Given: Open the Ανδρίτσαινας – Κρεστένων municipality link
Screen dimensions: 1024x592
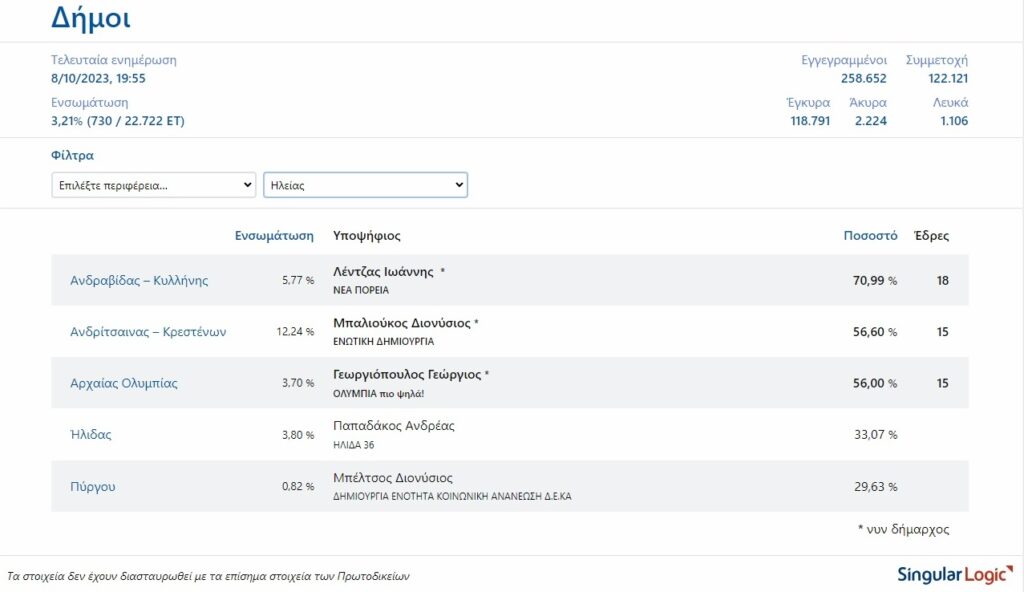Looking at the screenshot, I should pyautogui.click(x=148, y=332).
